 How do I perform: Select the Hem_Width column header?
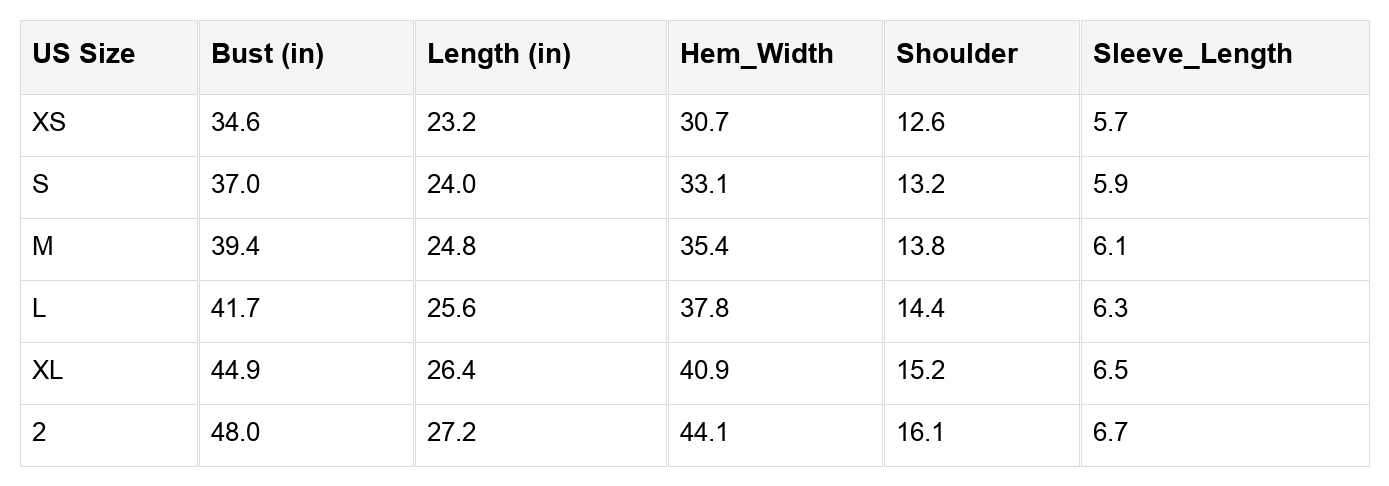click(x=756, y=54)
